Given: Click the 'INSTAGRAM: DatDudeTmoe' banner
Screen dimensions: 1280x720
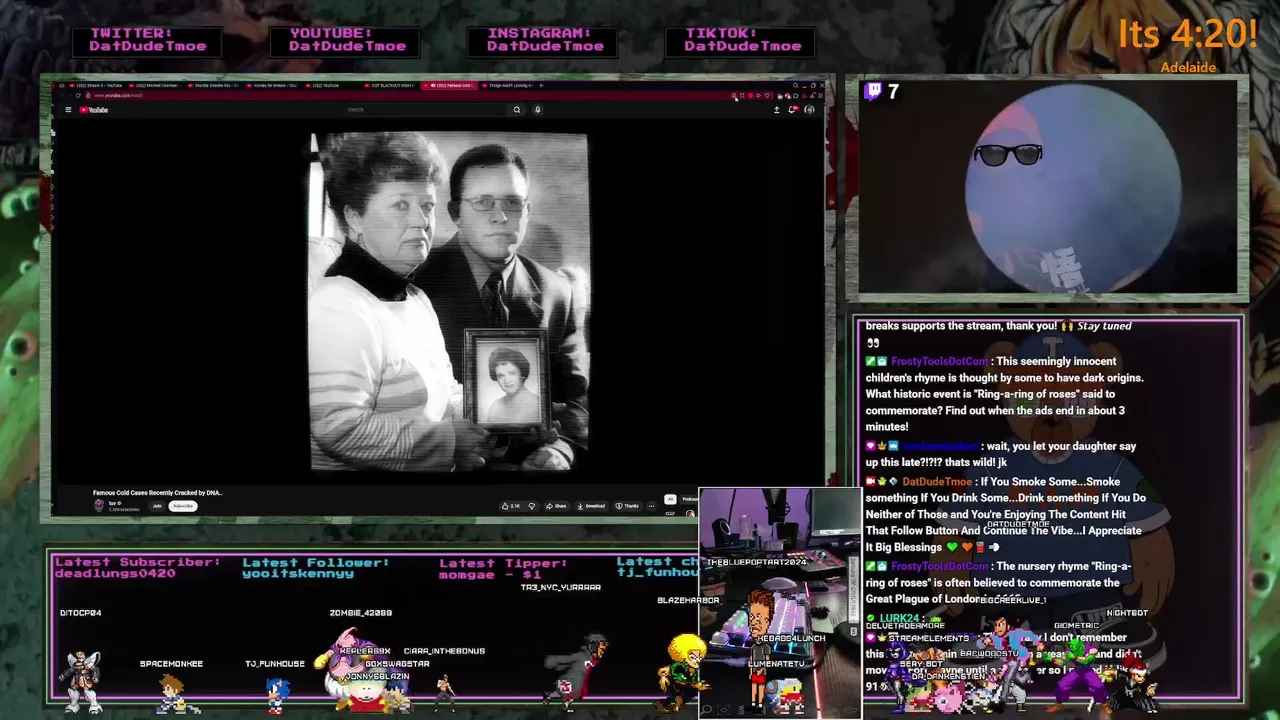Looking at the screenshot, I should pyautogui.click(x=542, y=40).
